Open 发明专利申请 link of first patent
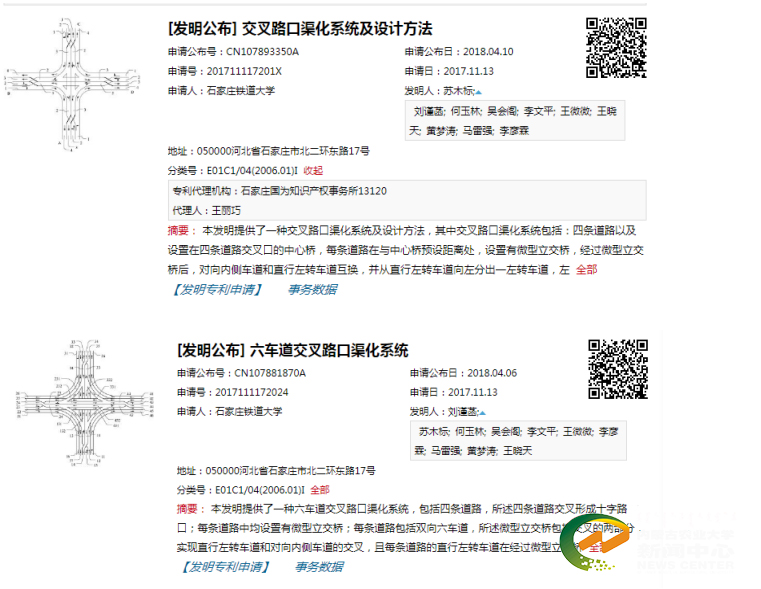 coord(217,289)
